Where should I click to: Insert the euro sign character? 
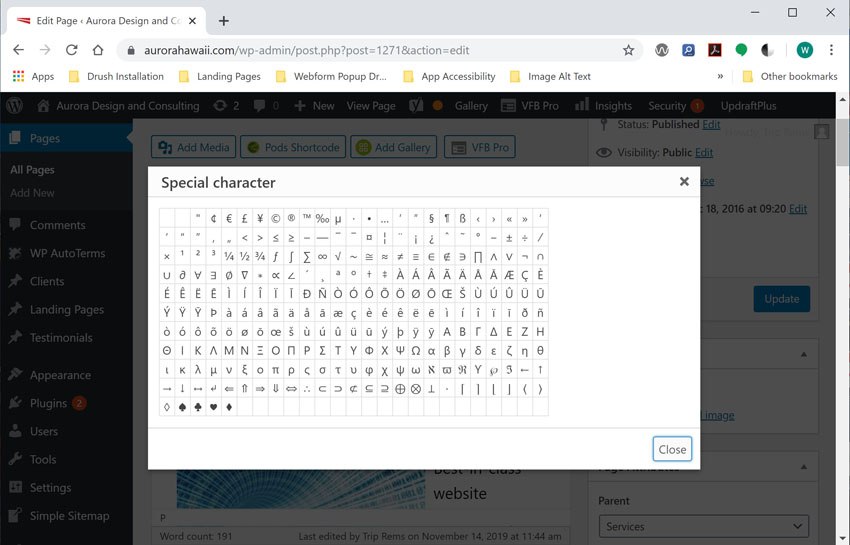(229, 219)
